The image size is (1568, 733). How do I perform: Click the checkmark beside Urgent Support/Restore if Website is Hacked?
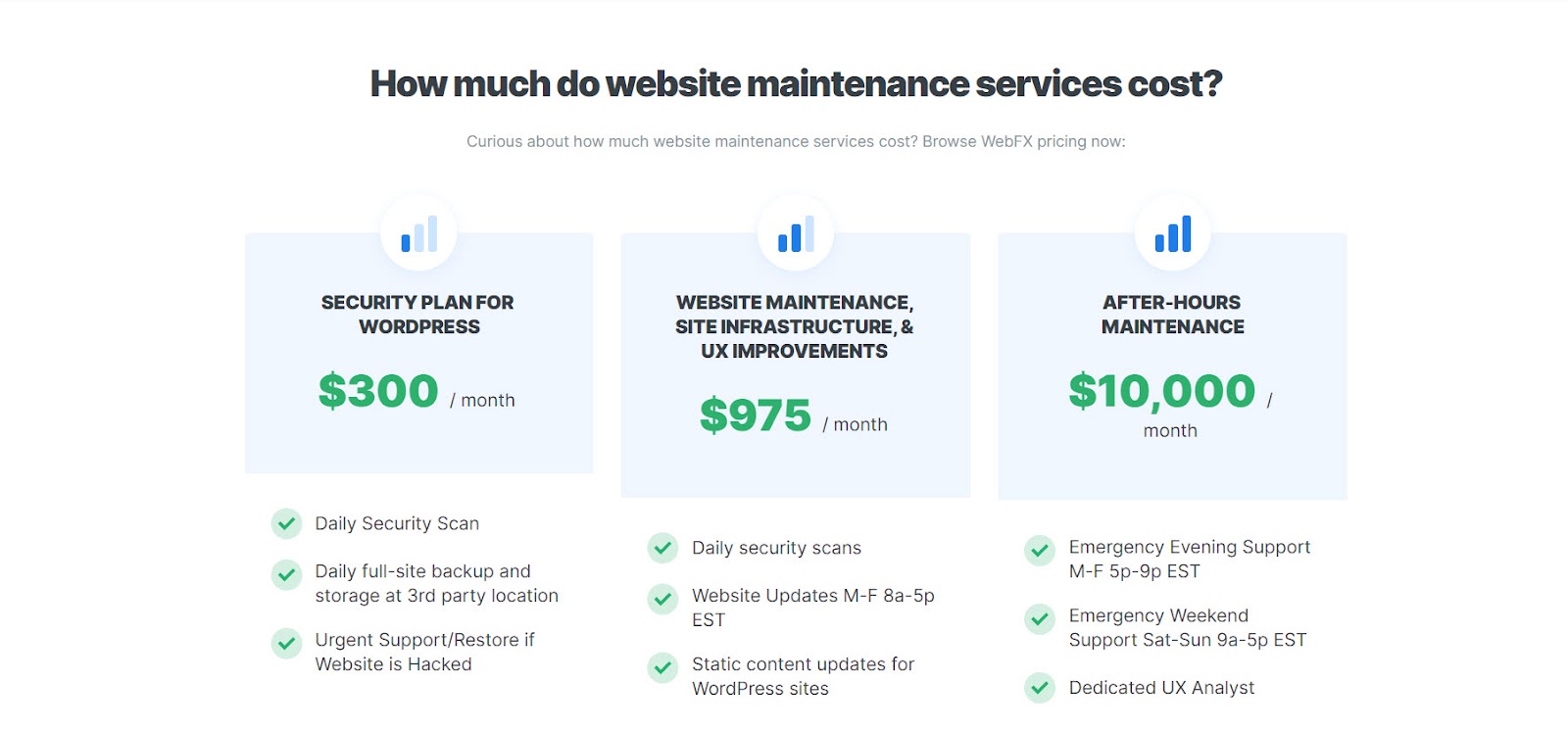[x=286, y=643]
